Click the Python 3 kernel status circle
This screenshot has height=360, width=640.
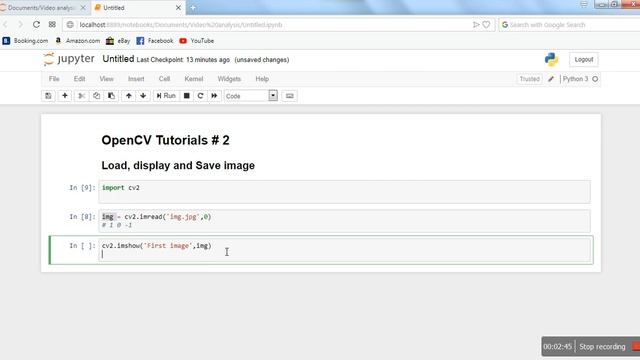(595, 79)
